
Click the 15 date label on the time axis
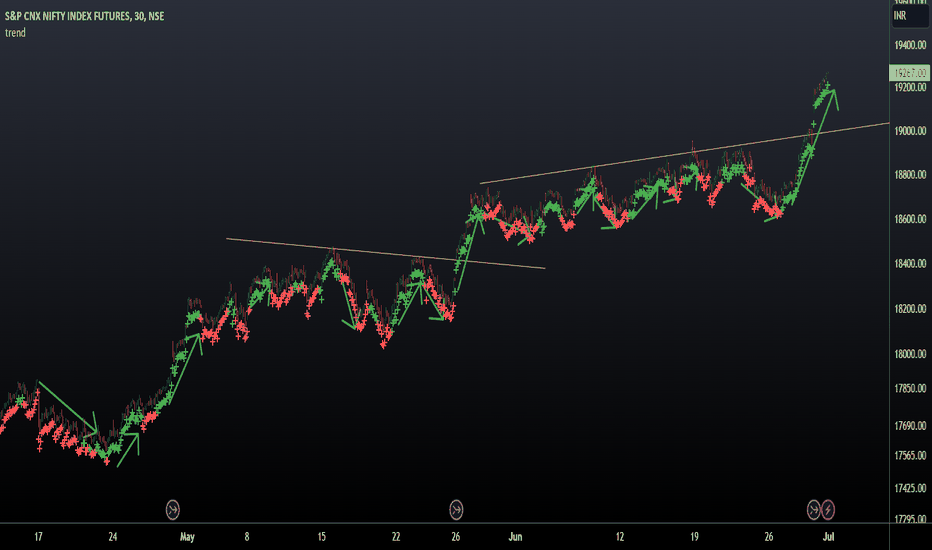322,537
